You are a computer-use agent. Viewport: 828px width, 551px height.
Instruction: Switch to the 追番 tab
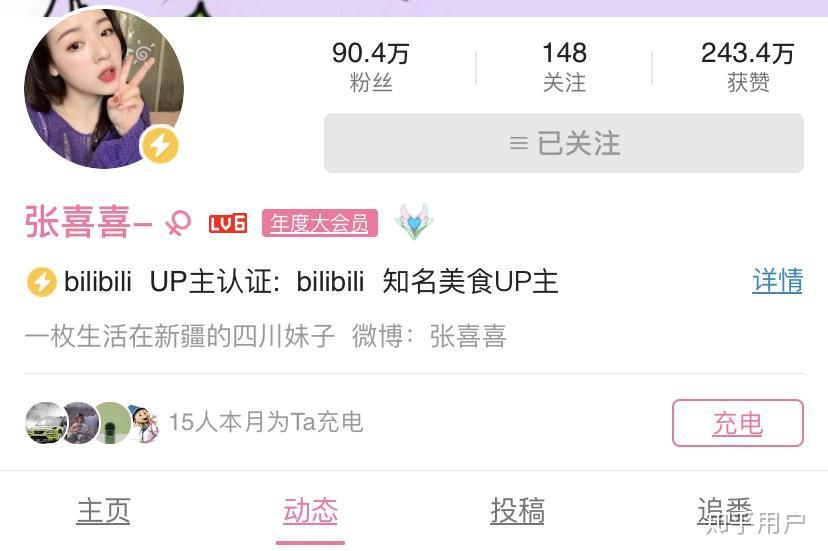click(724, 511)
